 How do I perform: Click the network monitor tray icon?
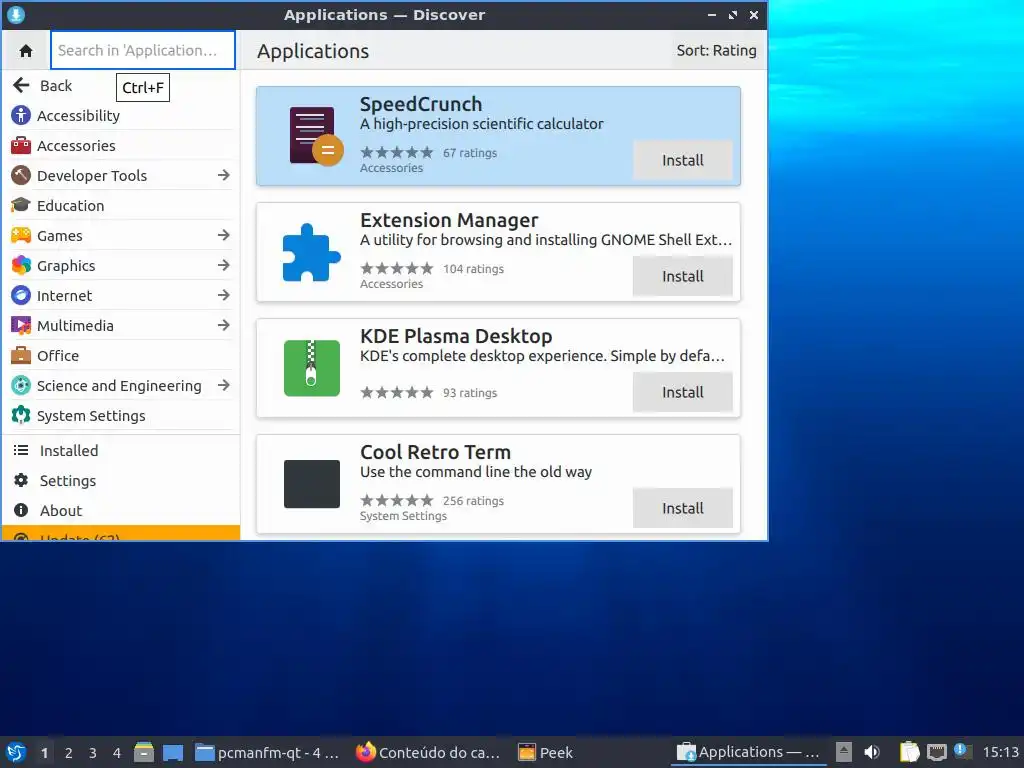pos(936,752)
